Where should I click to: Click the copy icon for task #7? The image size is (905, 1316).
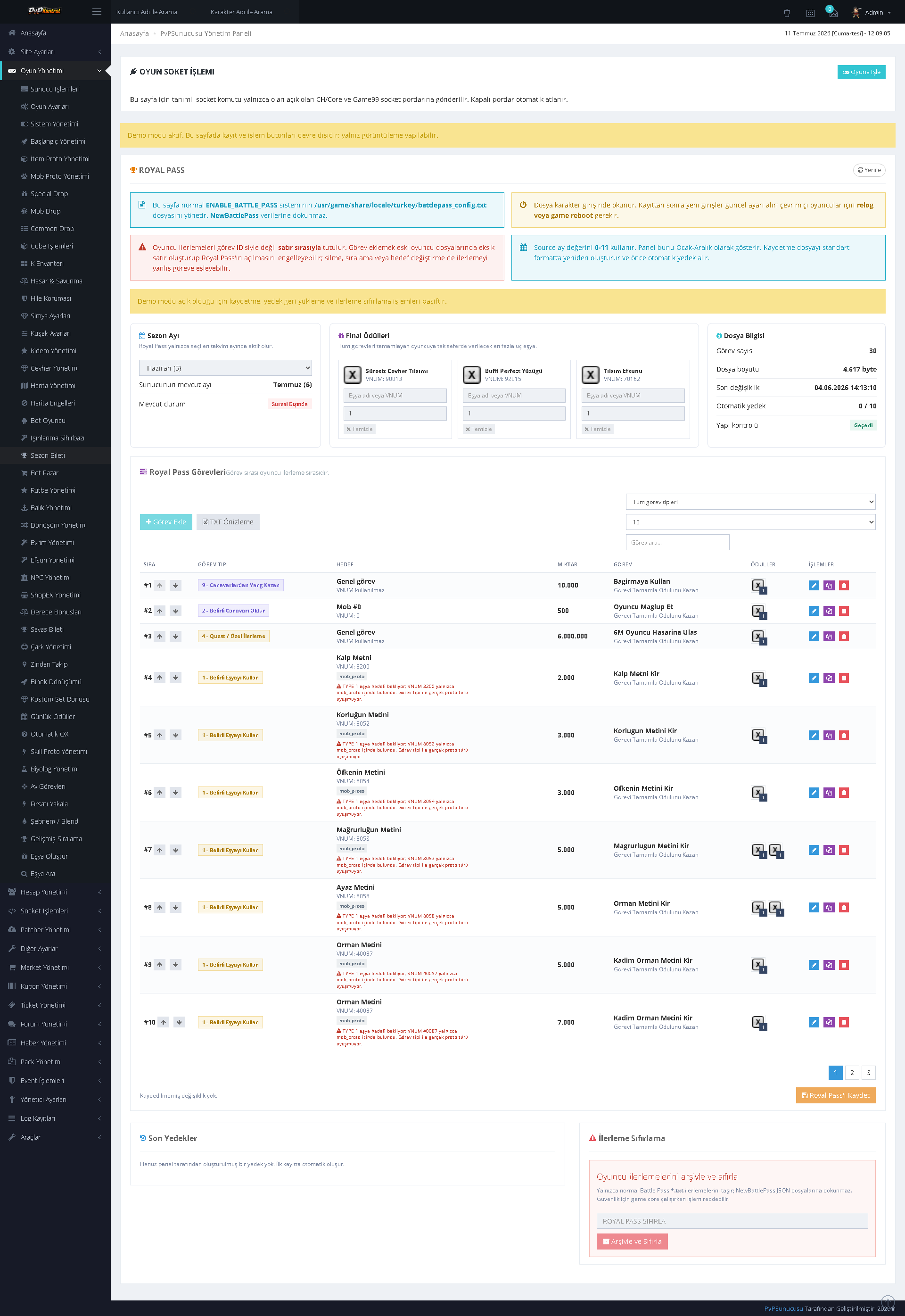point(829,850)
